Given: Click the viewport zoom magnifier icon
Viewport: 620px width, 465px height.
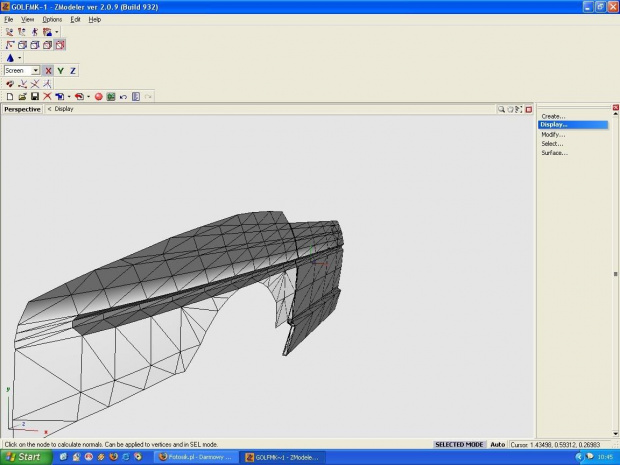Looking at the screenshot, I should click(x=502, y=109).
